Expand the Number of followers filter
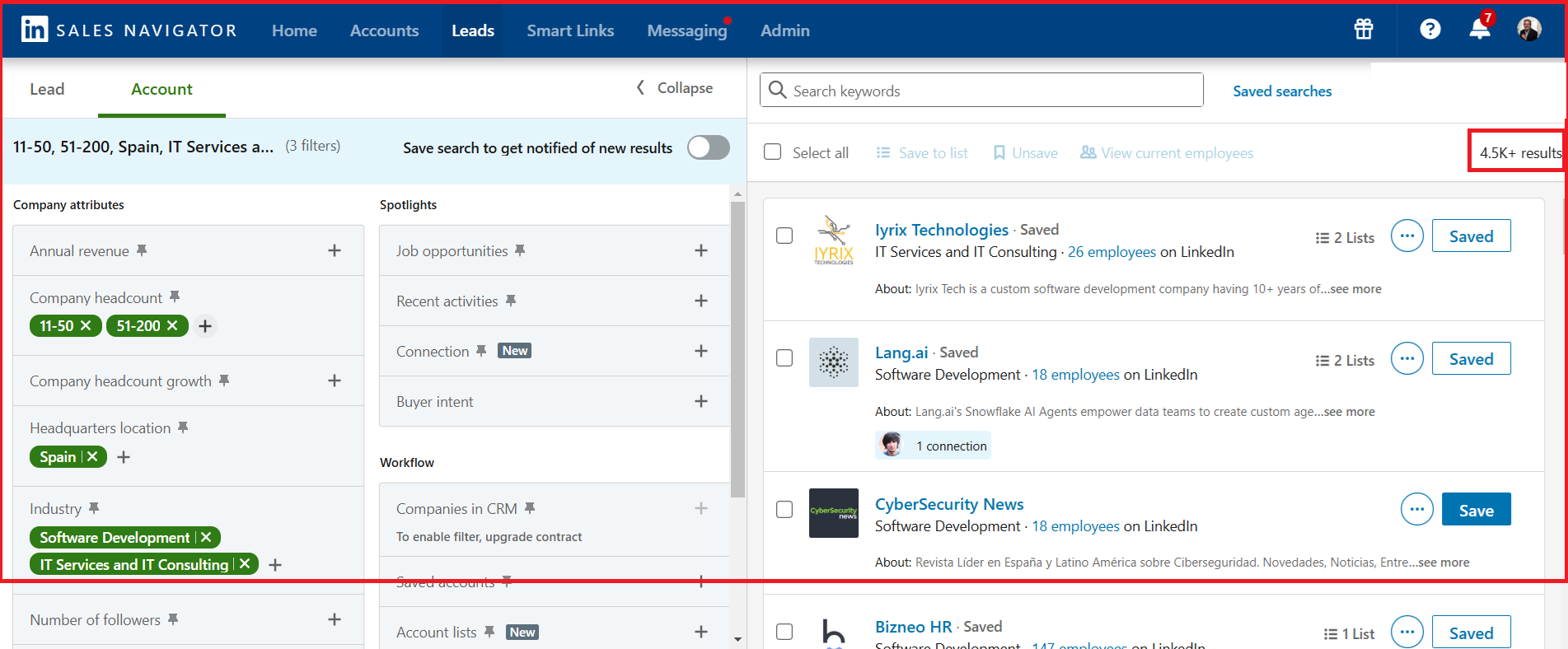The width and height of the screenshot is (1568, 649). (335, 619)
